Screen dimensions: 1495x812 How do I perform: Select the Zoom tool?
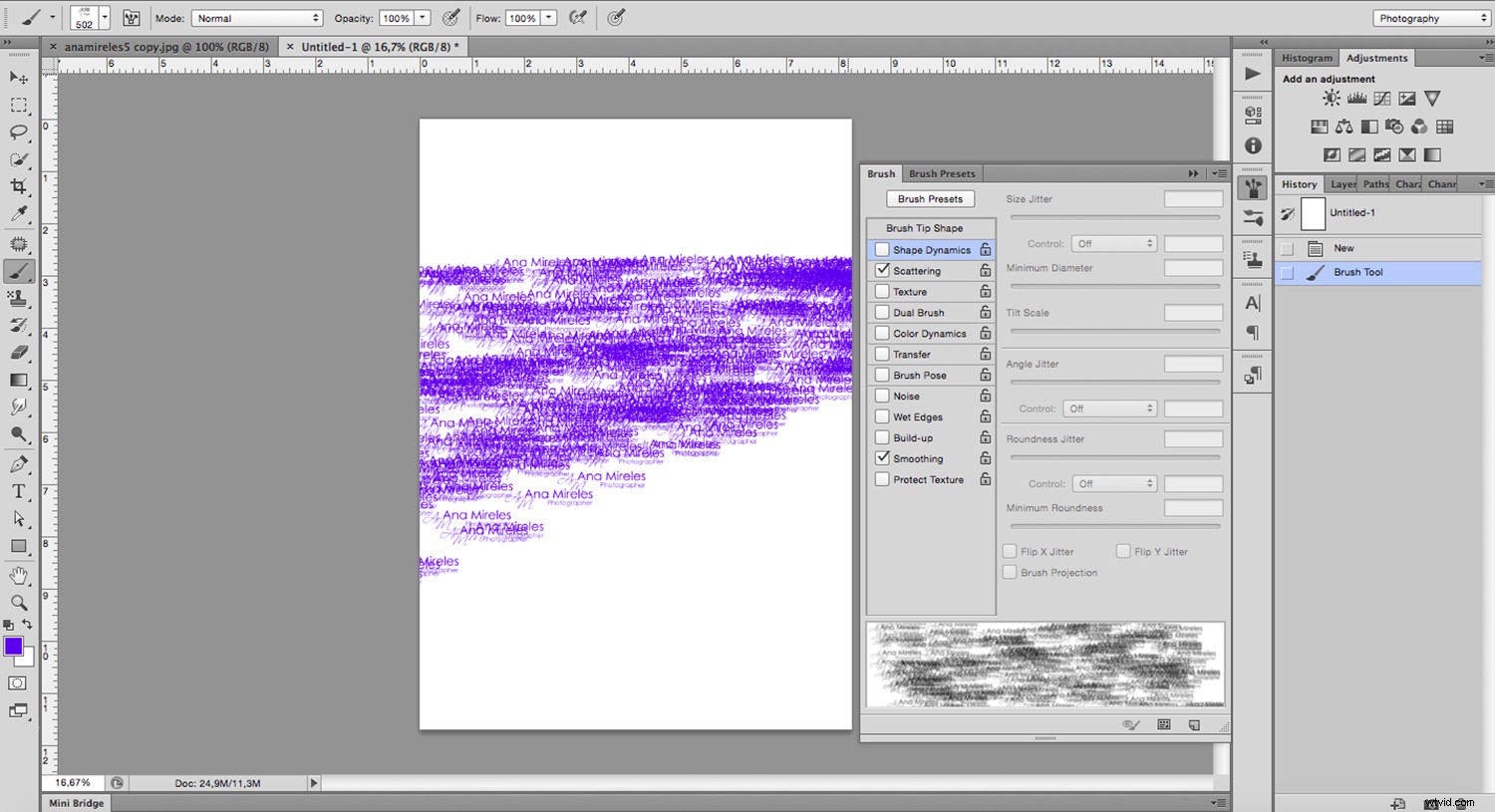18,602
